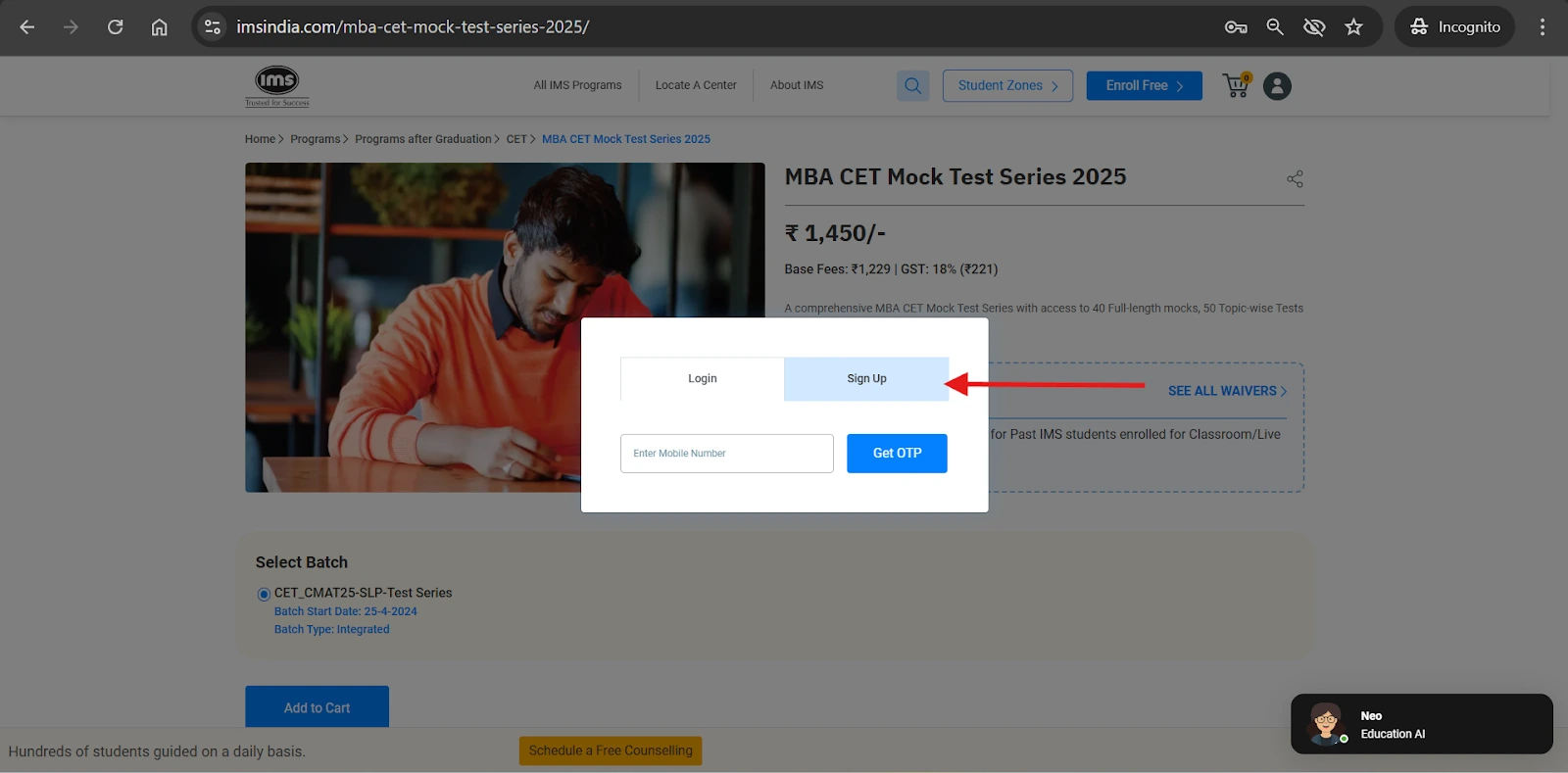The image size is (1568, 773).
Task: Select CET_CMAT25-SLP-Test Series batch radio button
Action: 264,594
